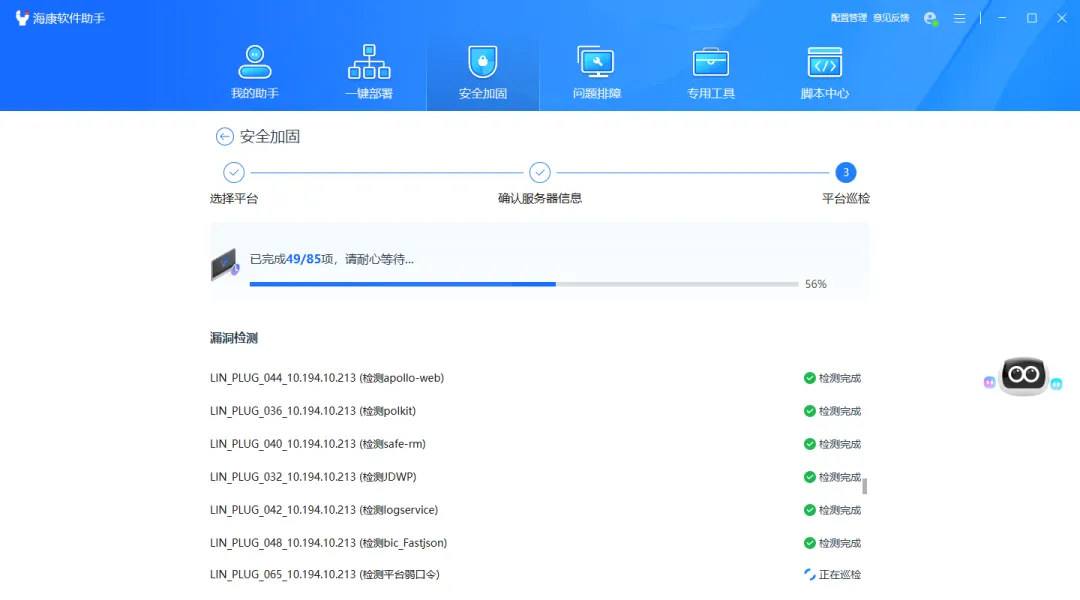Select row LIN_PLUG_044 检测apollo-web

[536, 378]
